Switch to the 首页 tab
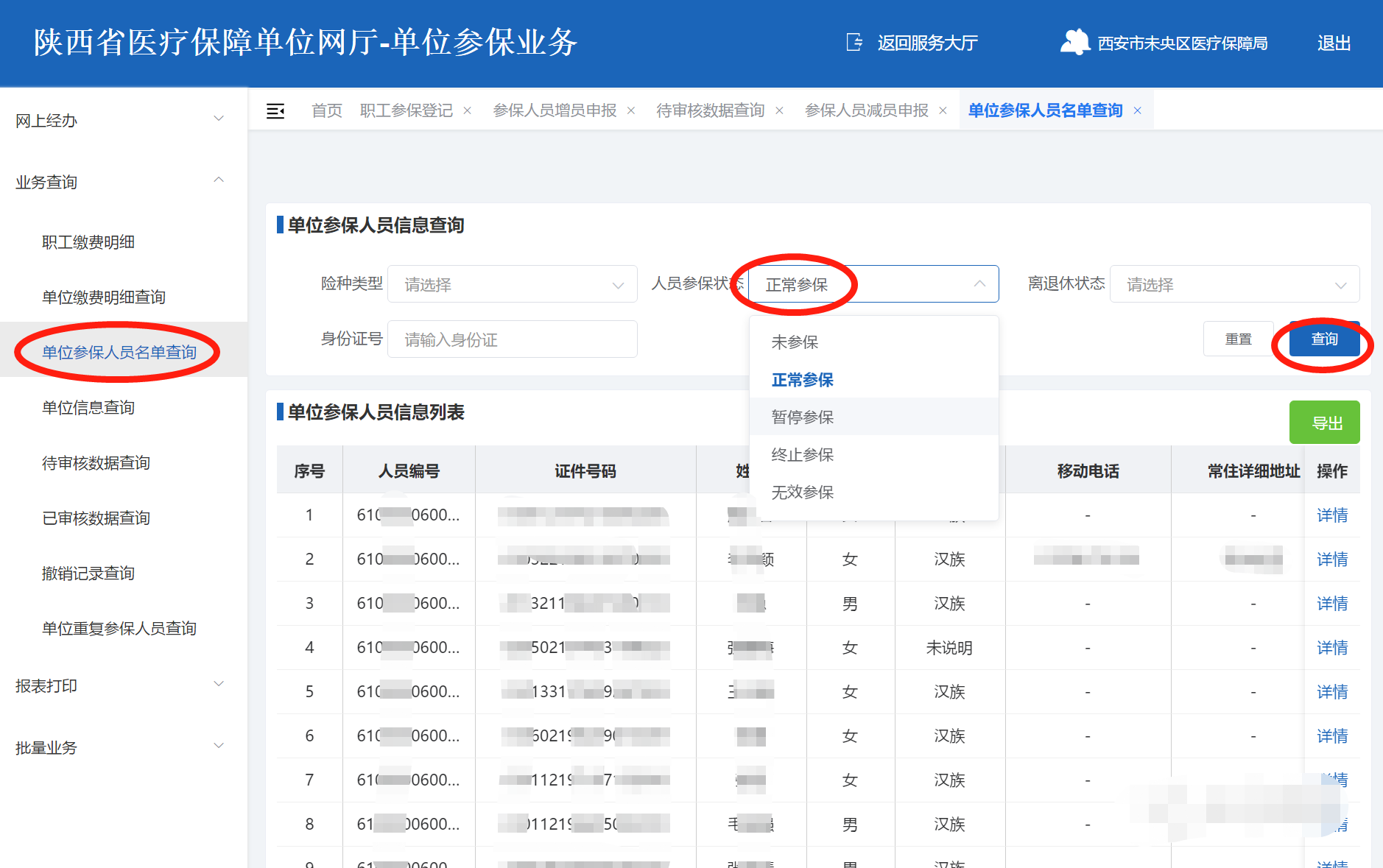Screen dimensions: 1383x868 tap(327, 111)
